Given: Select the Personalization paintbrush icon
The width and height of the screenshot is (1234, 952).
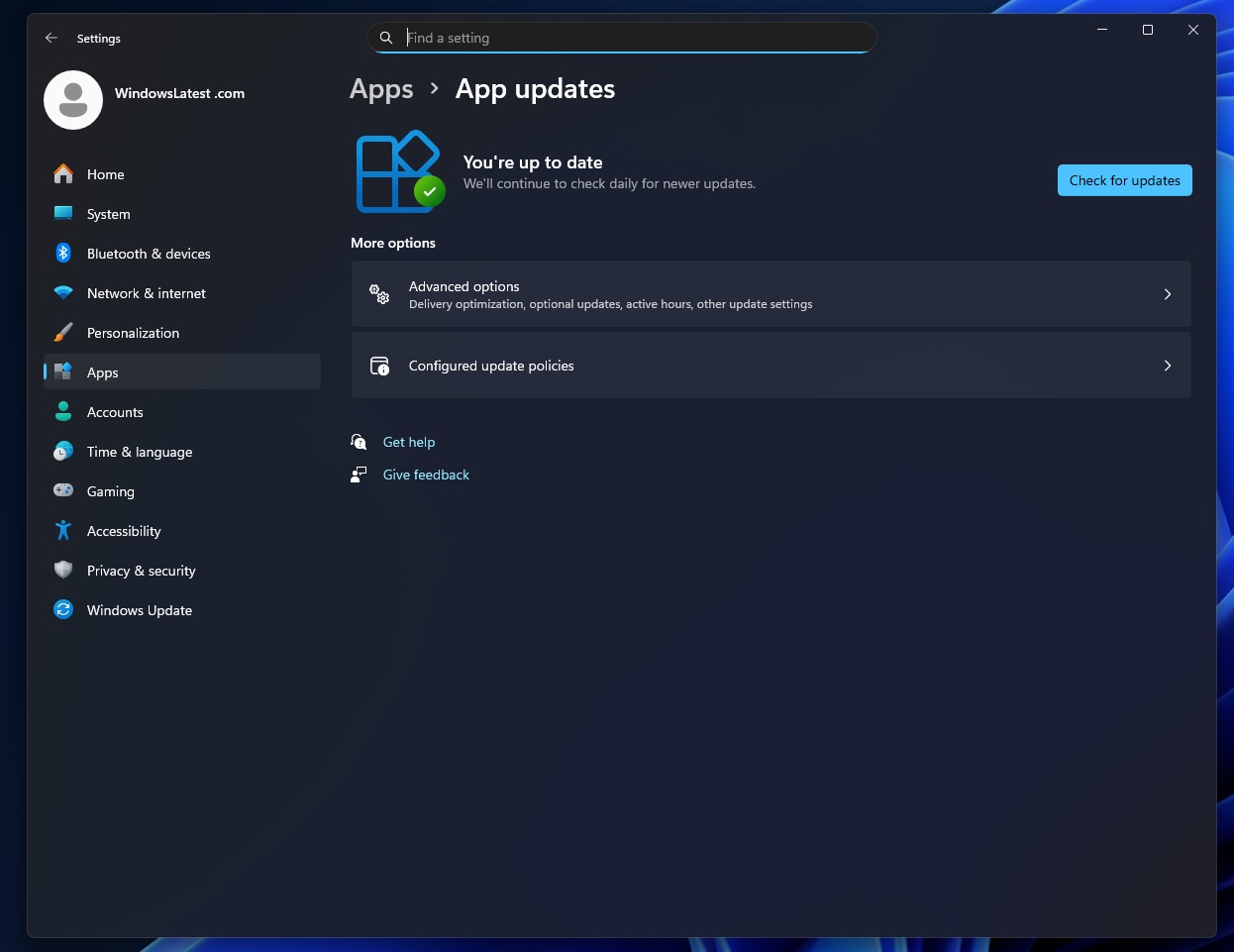Looking at the screenshot, I should click(63, 333).
